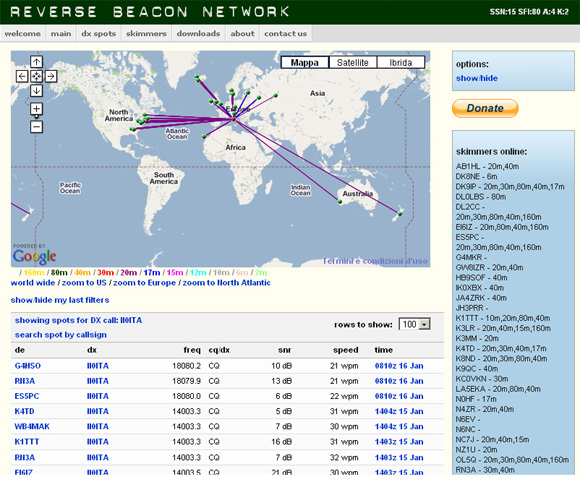Pan the map left with arrow icon
Image resolution: width=580 pixels, height=482 pixels.
[22, 77]
